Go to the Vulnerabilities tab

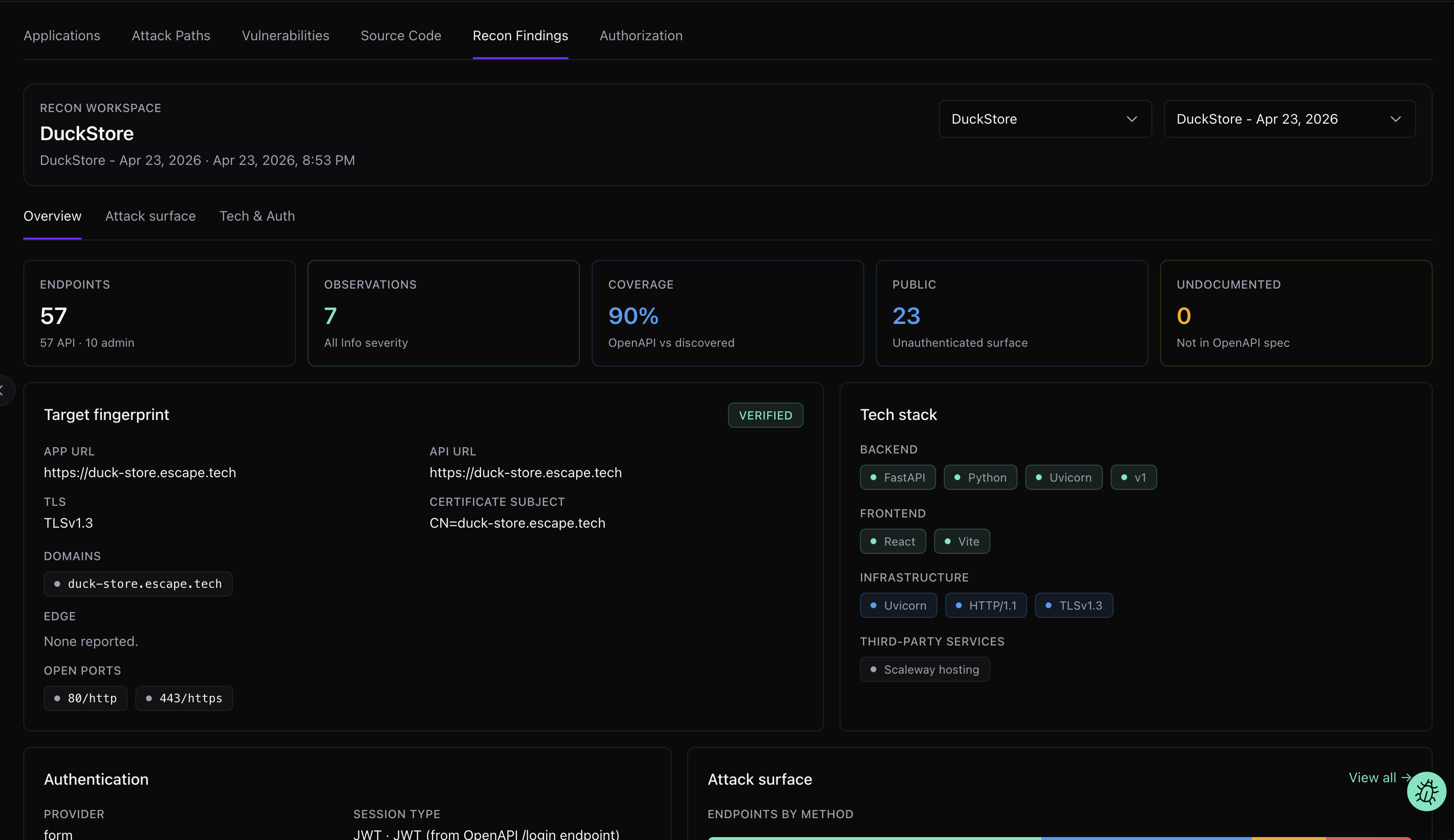click(286, 36)
